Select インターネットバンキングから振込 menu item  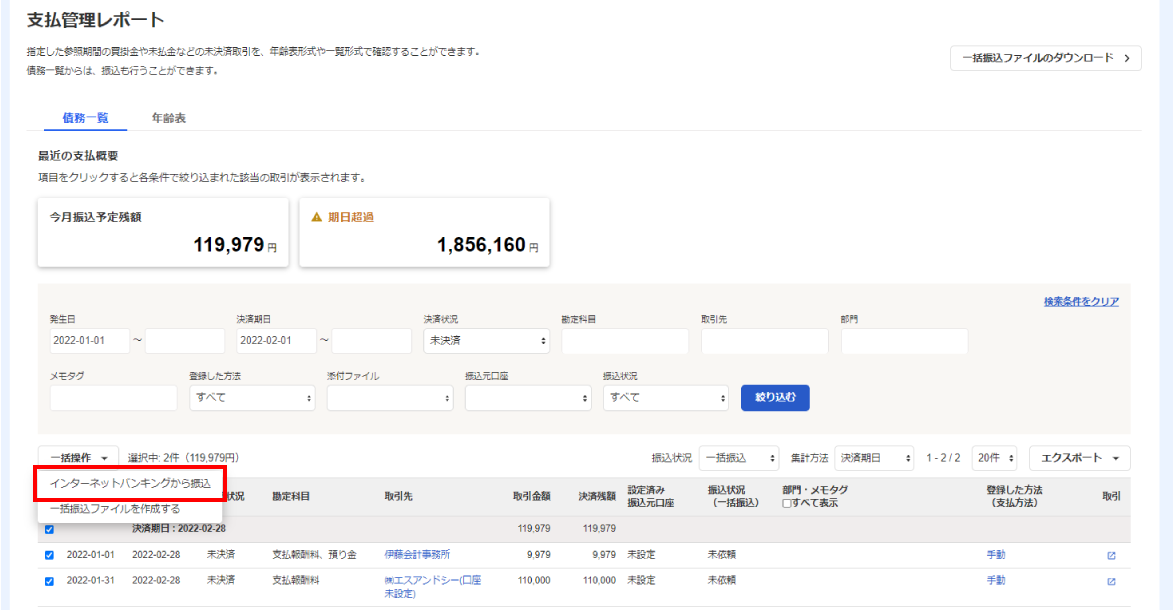coord(130,483)
